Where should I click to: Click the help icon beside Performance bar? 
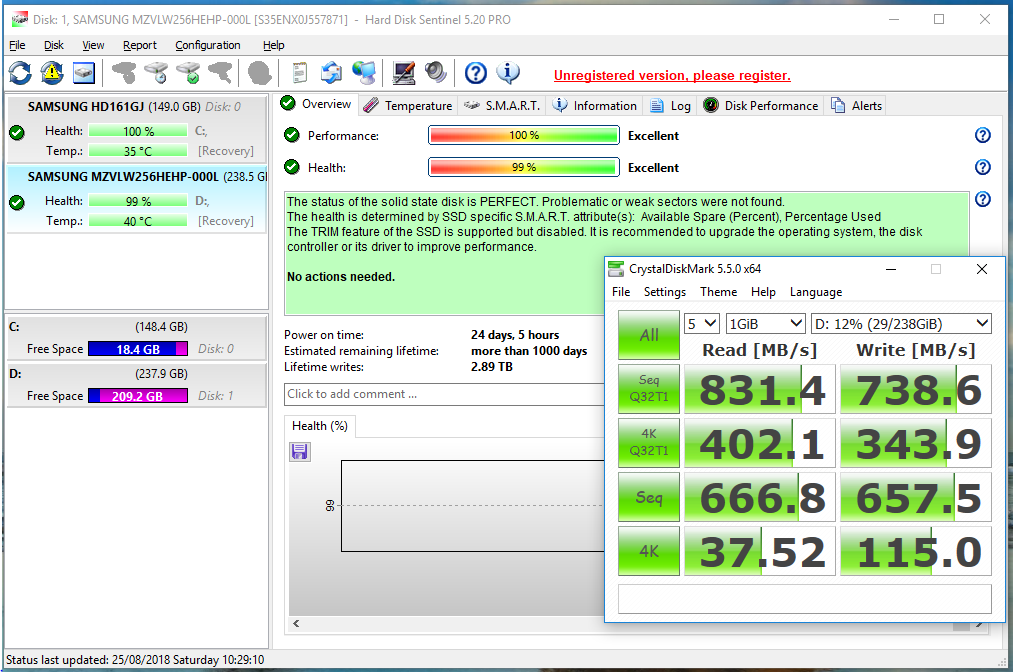pos(982,136)
